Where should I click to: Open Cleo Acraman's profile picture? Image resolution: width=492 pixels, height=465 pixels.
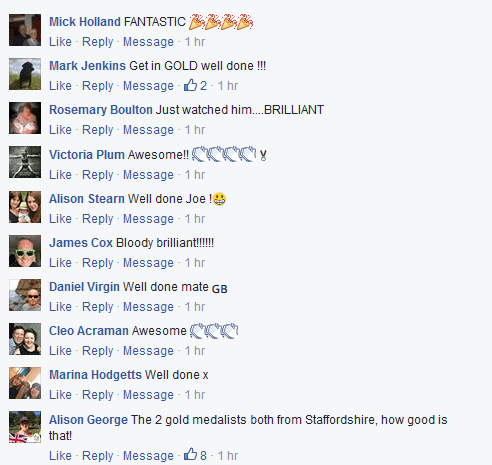pyautogui.click(x=25, y=339)
